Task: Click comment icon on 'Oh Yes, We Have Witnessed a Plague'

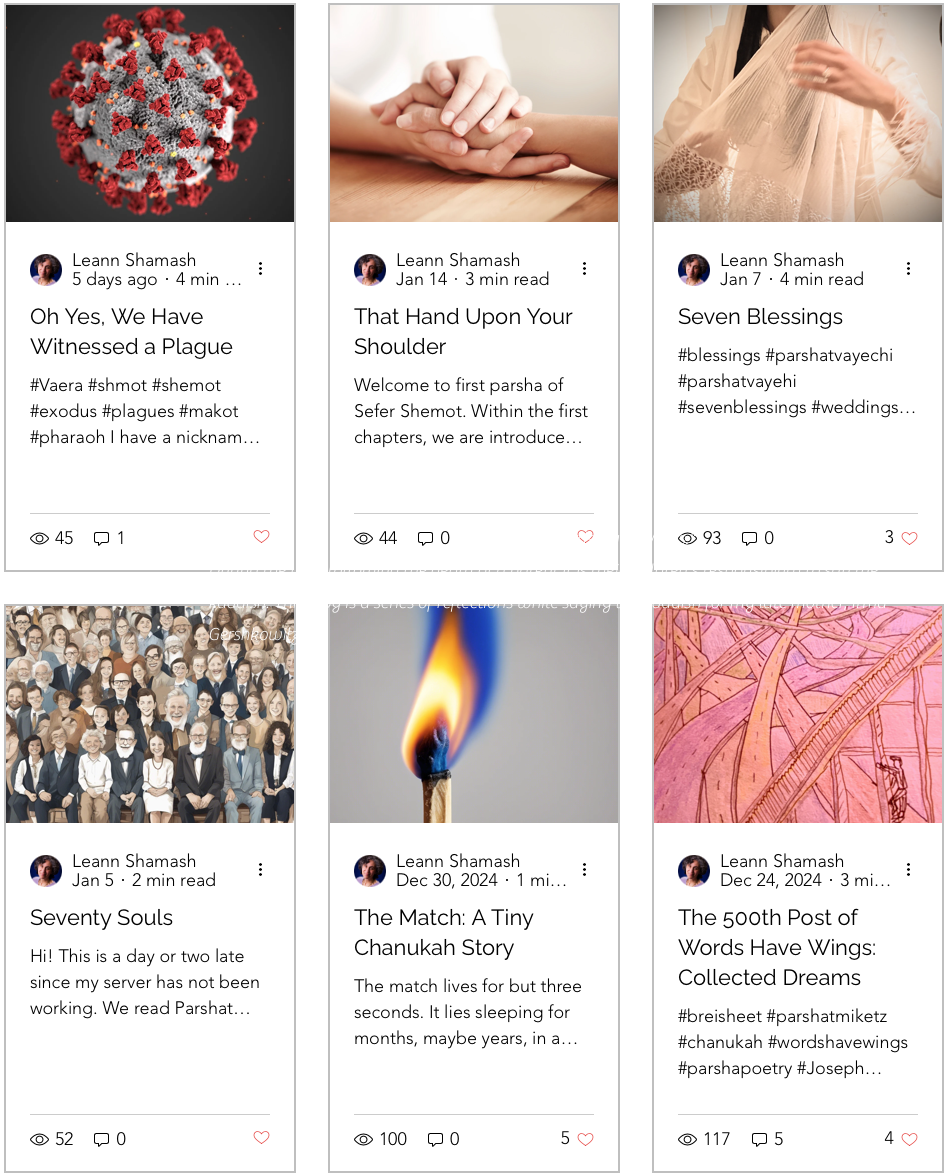Action: [x=101, y=538]
